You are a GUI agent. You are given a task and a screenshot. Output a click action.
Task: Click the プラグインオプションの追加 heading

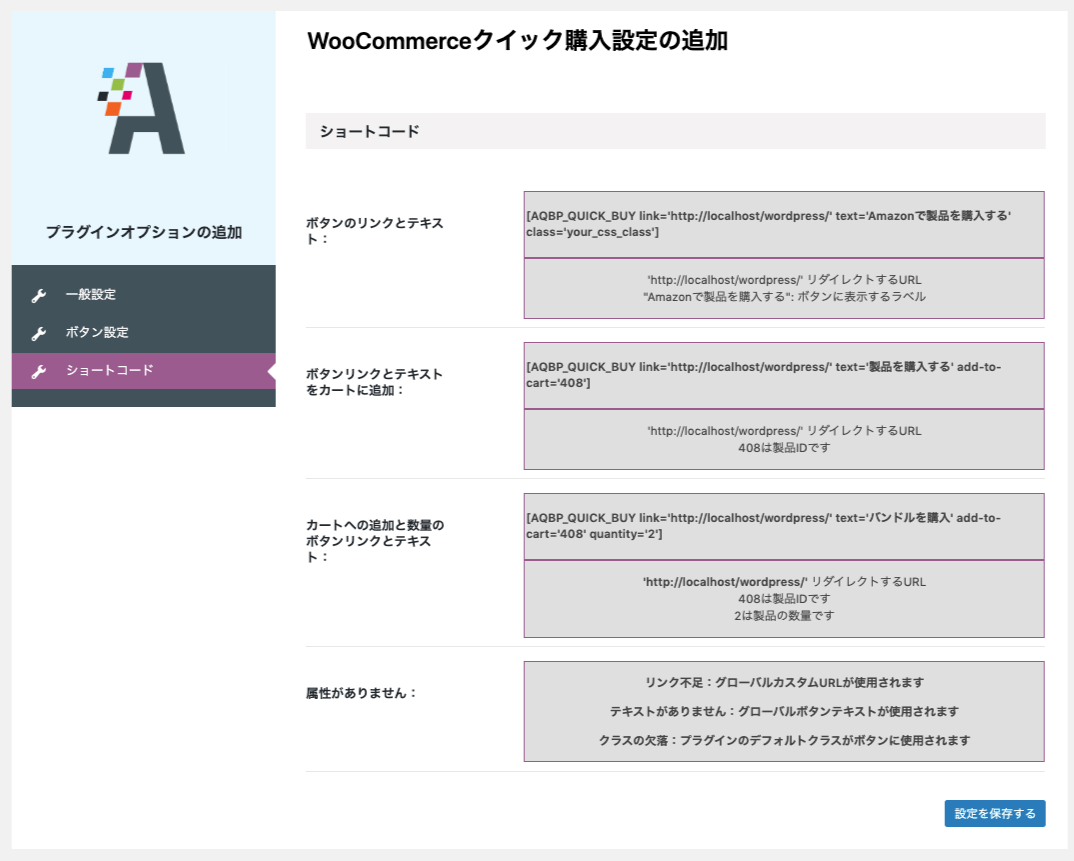point(144,232)
